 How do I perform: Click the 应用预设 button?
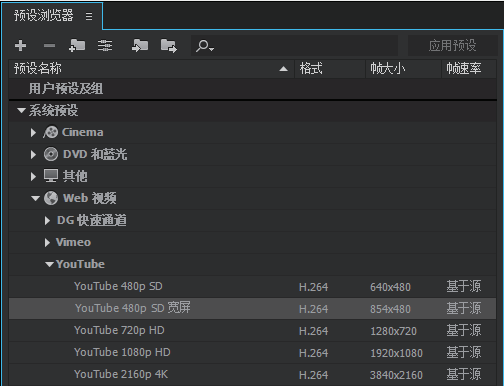pyautogui.click(x=452, y=46)
